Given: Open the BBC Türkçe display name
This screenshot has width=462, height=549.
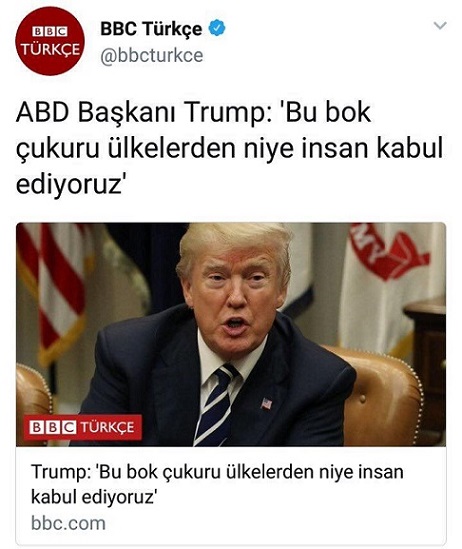Looking at the screenshot, I should point(151,28).
